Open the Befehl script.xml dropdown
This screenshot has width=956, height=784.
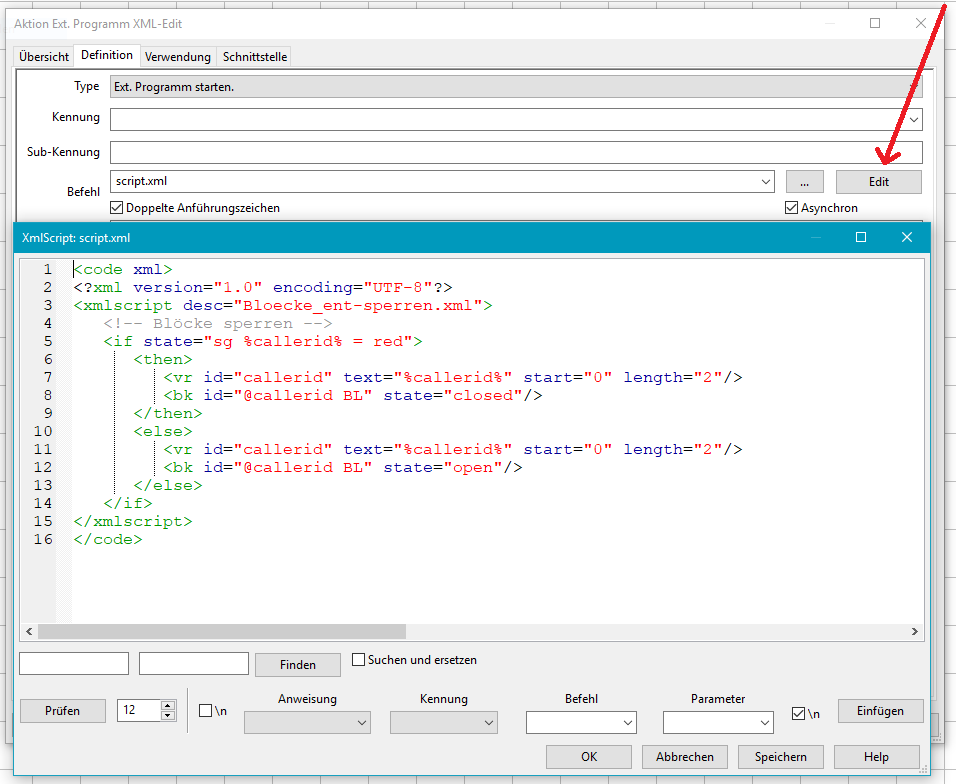(x=766, y=182)
